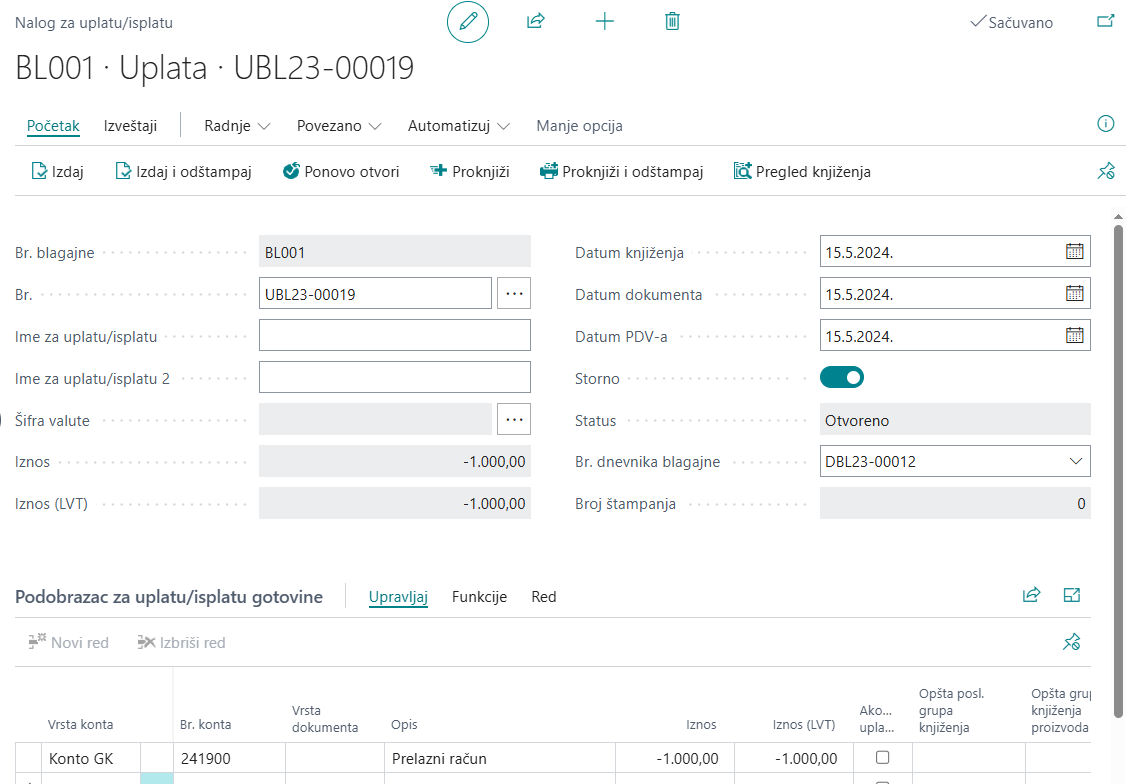This screenshot has width=1135, height=784.
Task: Click the Vrsta konta column header
Action: (x=80, y=724)
